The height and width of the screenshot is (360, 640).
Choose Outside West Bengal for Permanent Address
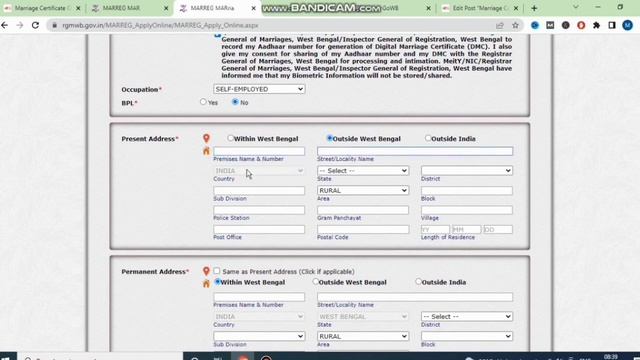pos(316,281)
